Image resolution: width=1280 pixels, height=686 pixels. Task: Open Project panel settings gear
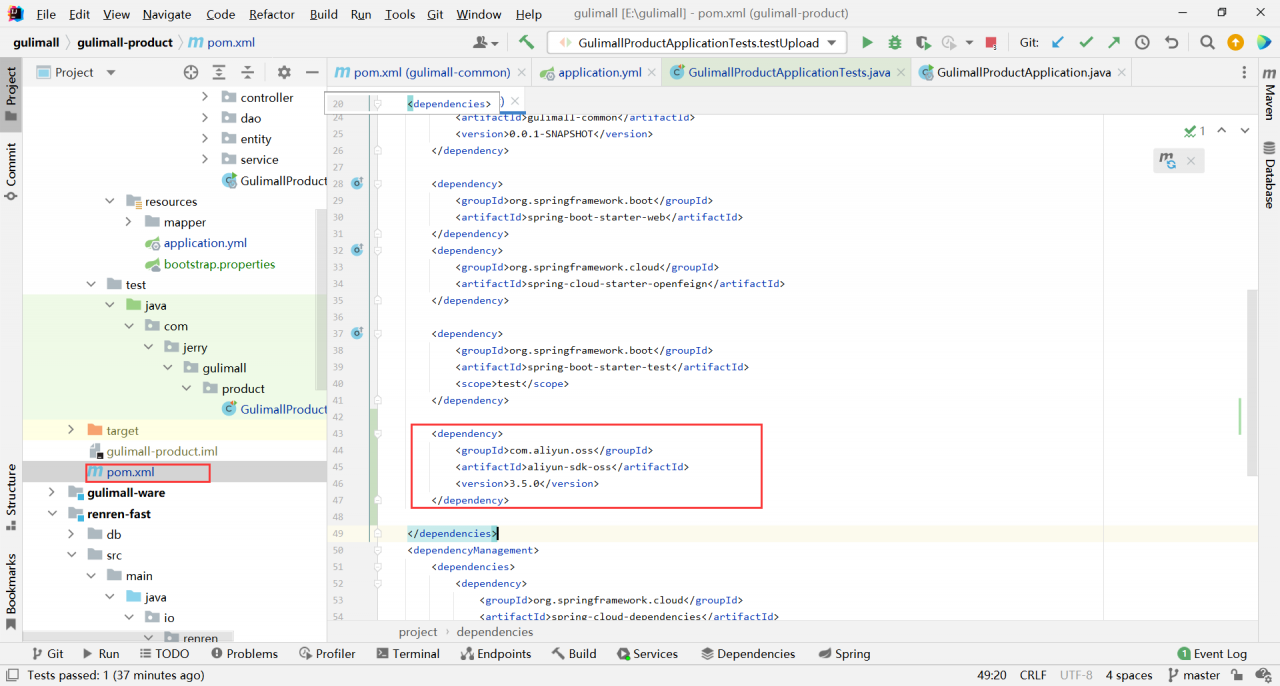click(284, 72)
